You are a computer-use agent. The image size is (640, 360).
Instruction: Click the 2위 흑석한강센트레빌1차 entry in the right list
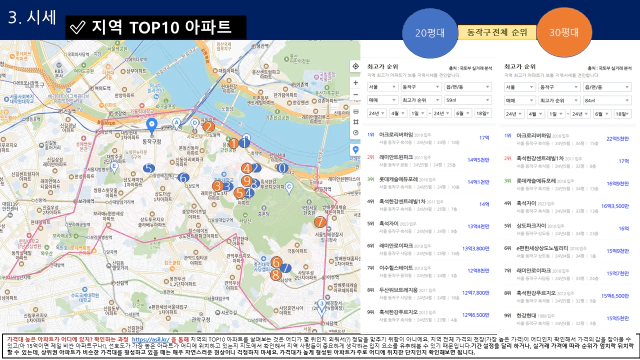point(567,162)
